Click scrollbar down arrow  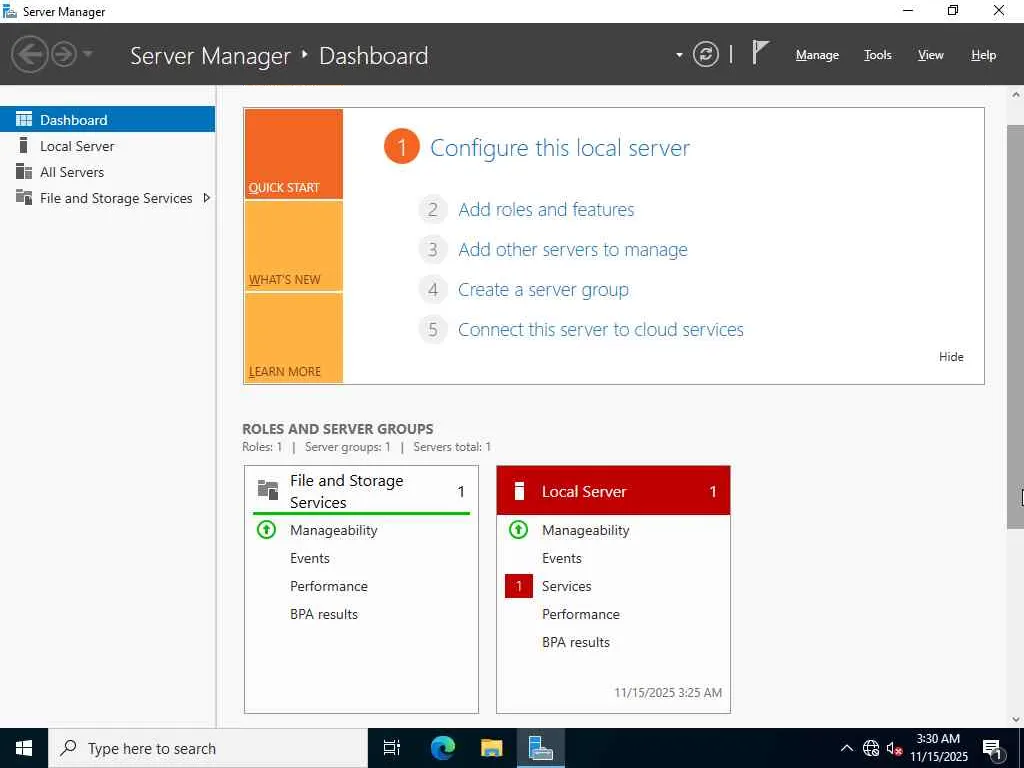tap(1016, 719)
